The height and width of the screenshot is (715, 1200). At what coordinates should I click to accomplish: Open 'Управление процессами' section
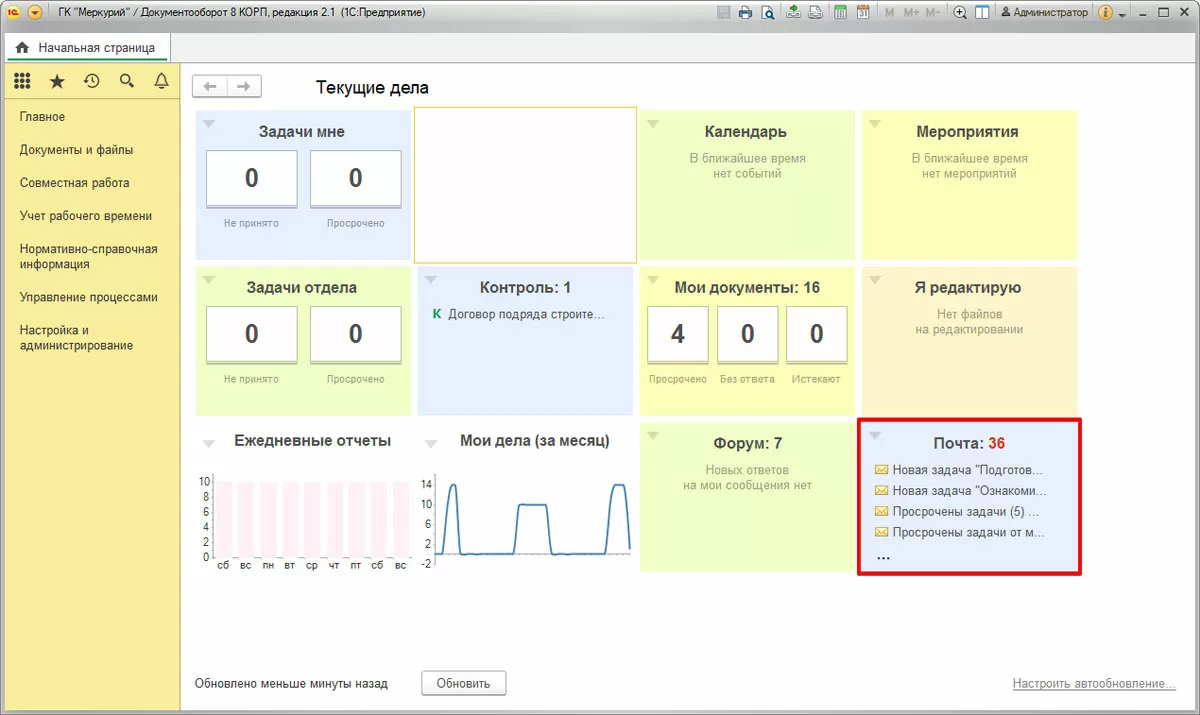88,297
